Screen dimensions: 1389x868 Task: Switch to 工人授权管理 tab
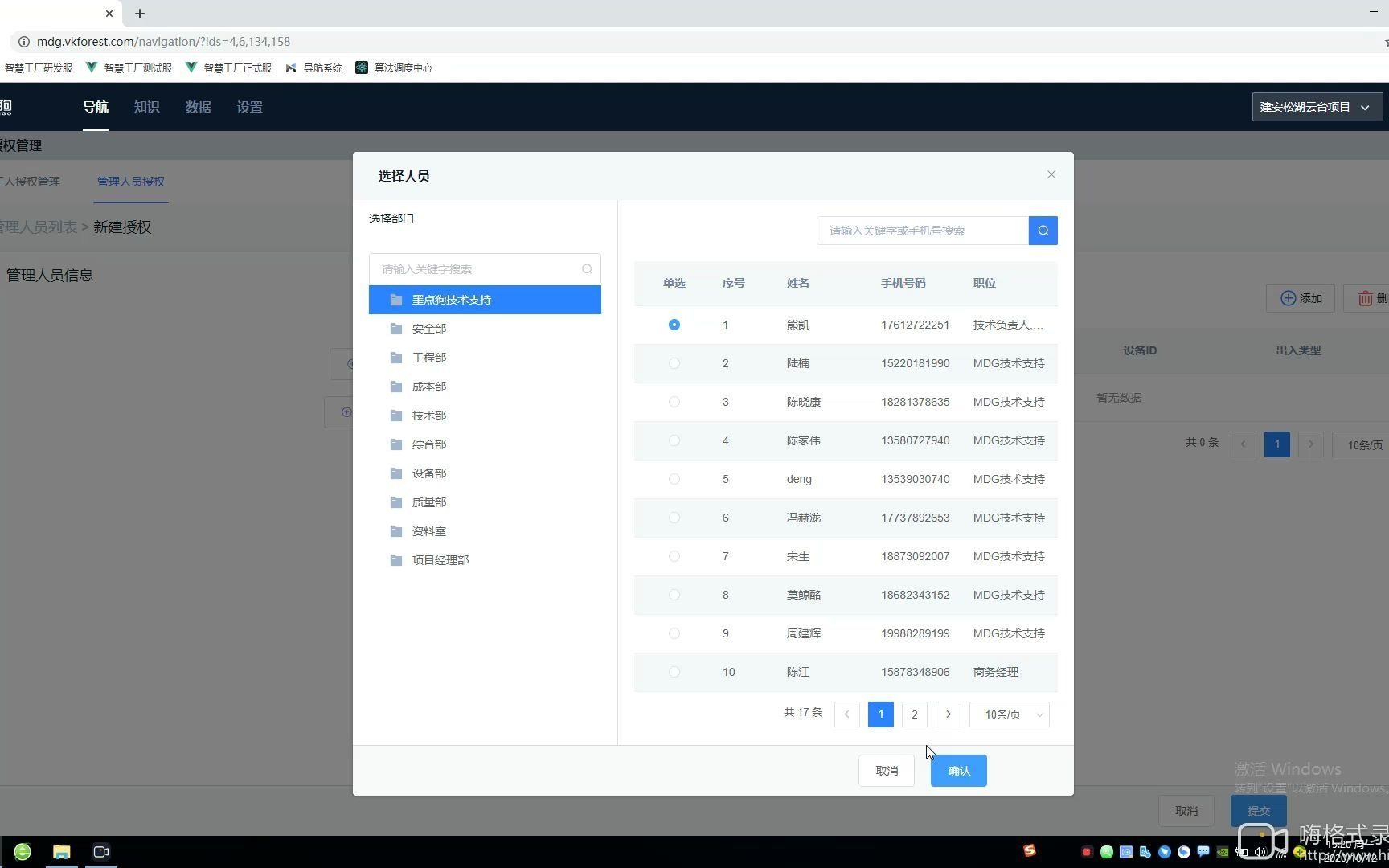tap(31, 182)
